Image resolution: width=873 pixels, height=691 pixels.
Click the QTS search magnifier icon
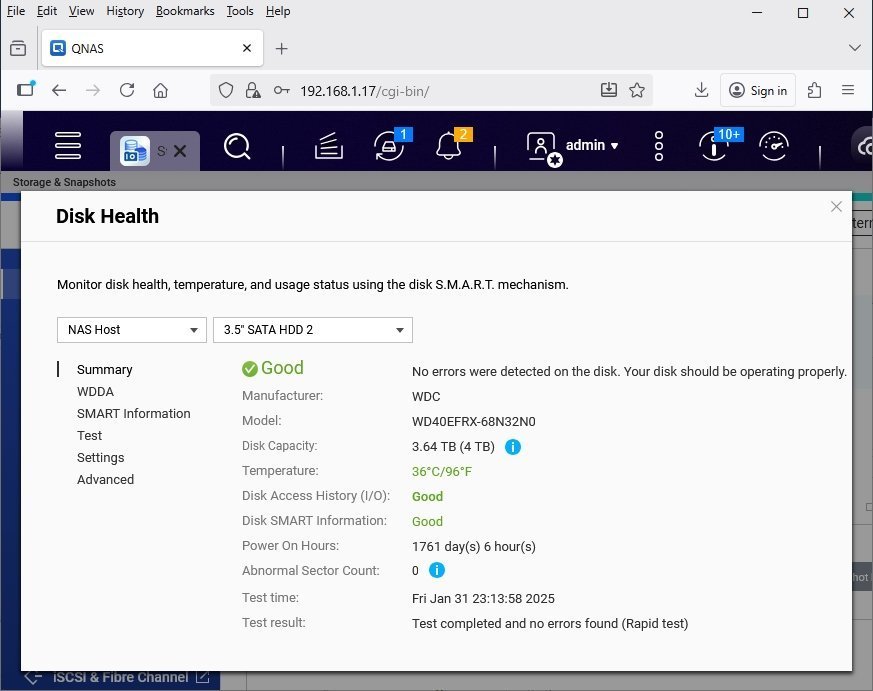[x=237, y=147]
